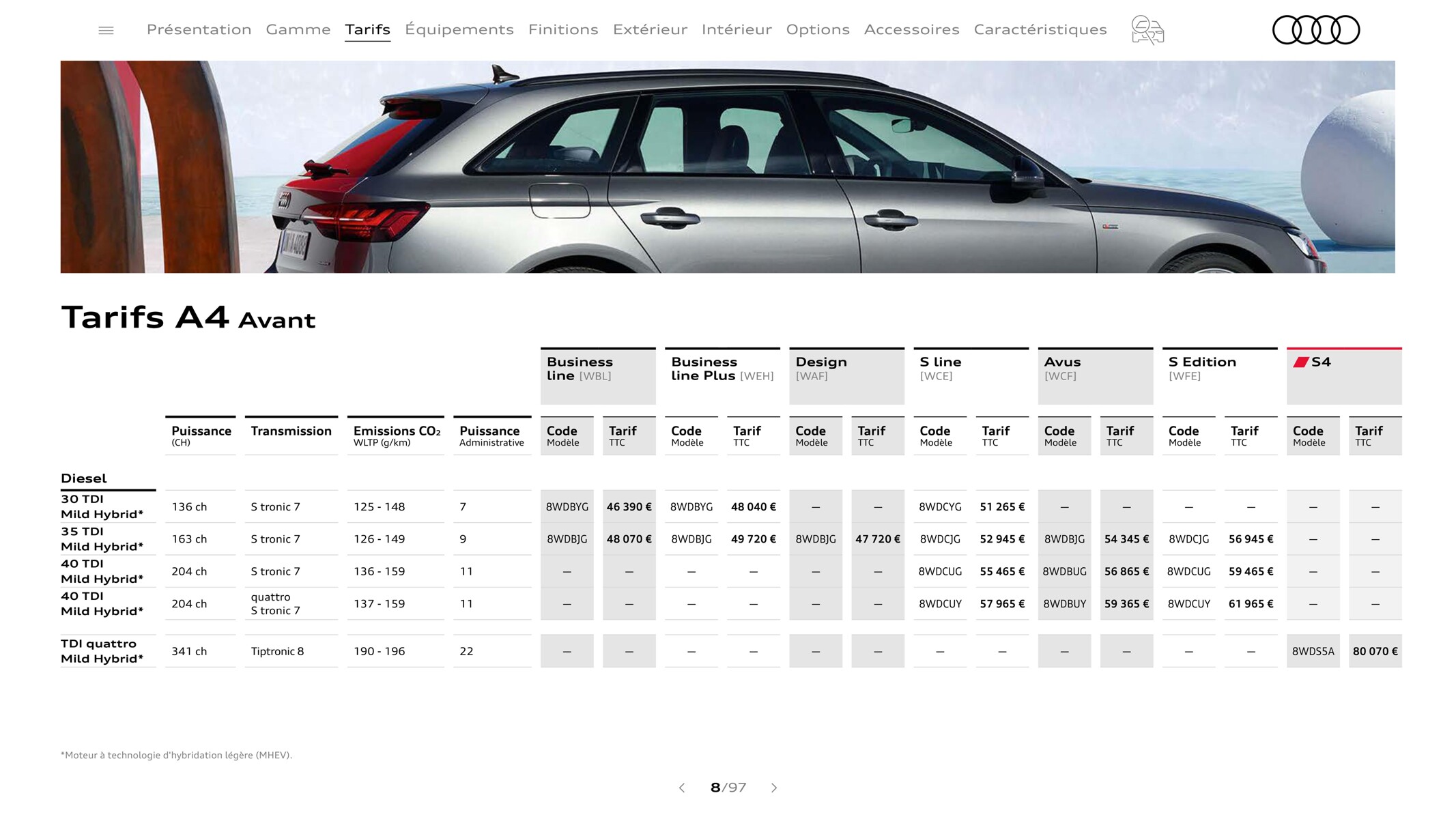Click the quattro S tronic 7 cell
Screen dimensions: 1456x819
[x=275, y=603]
